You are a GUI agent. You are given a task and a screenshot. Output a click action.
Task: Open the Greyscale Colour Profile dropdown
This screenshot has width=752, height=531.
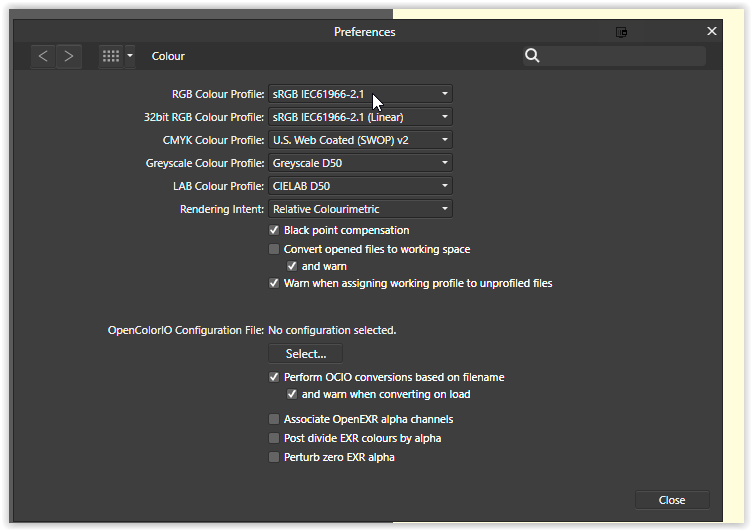coord(360,163)
